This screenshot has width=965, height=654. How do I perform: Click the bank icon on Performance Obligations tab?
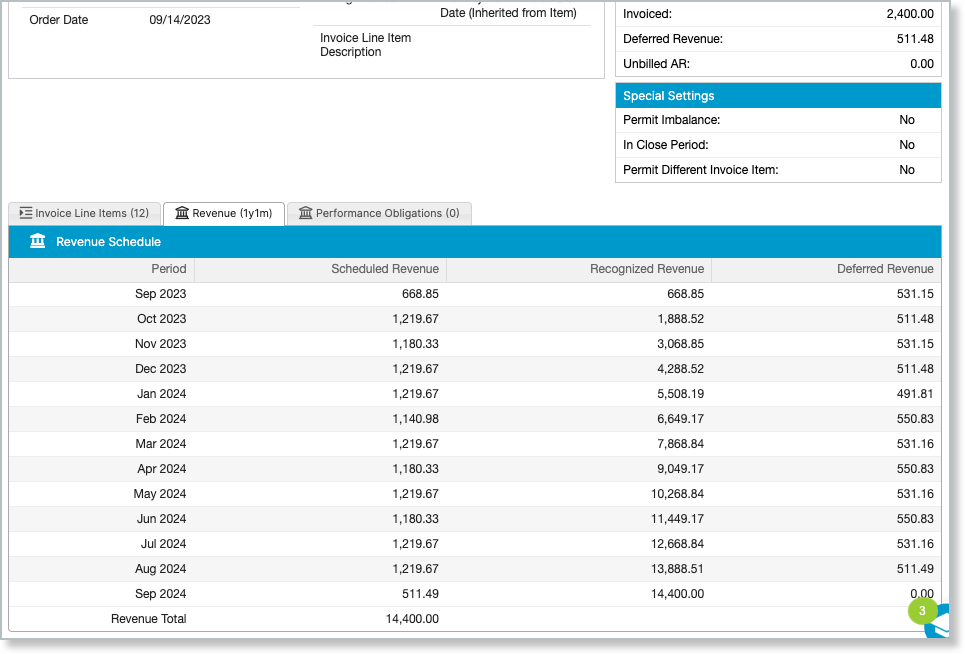click(305, 213)
